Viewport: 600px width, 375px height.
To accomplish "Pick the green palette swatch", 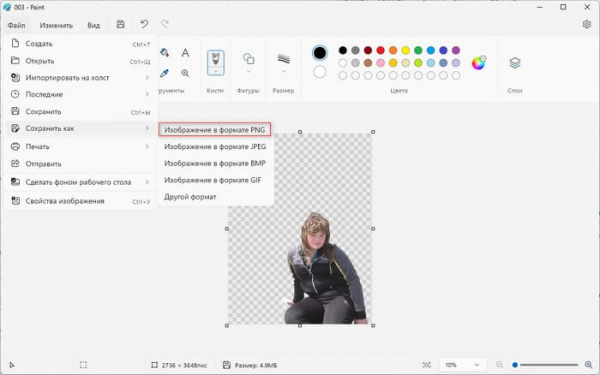I will 418,50.
